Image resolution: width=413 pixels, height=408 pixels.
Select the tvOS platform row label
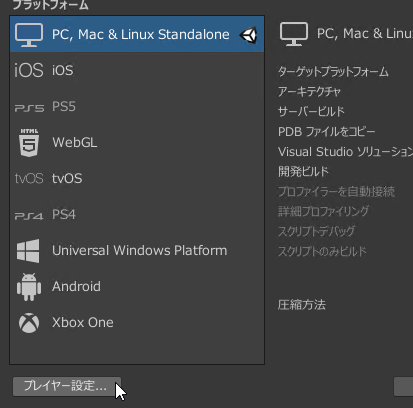pyautogui.click(x=67, y=178)
